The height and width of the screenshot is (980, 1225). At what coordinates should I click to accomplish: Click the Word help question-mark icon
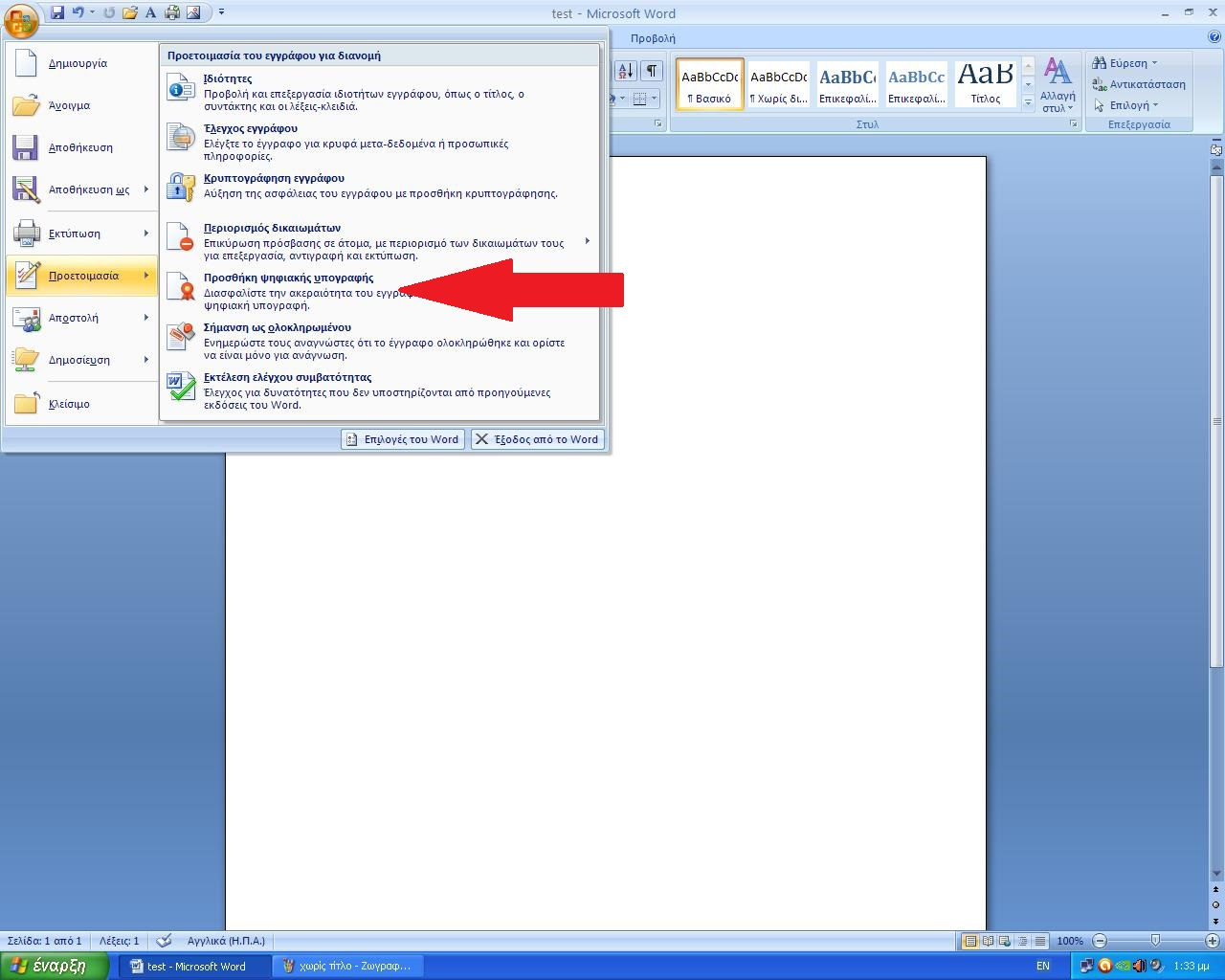click(x=1214, y=38)
